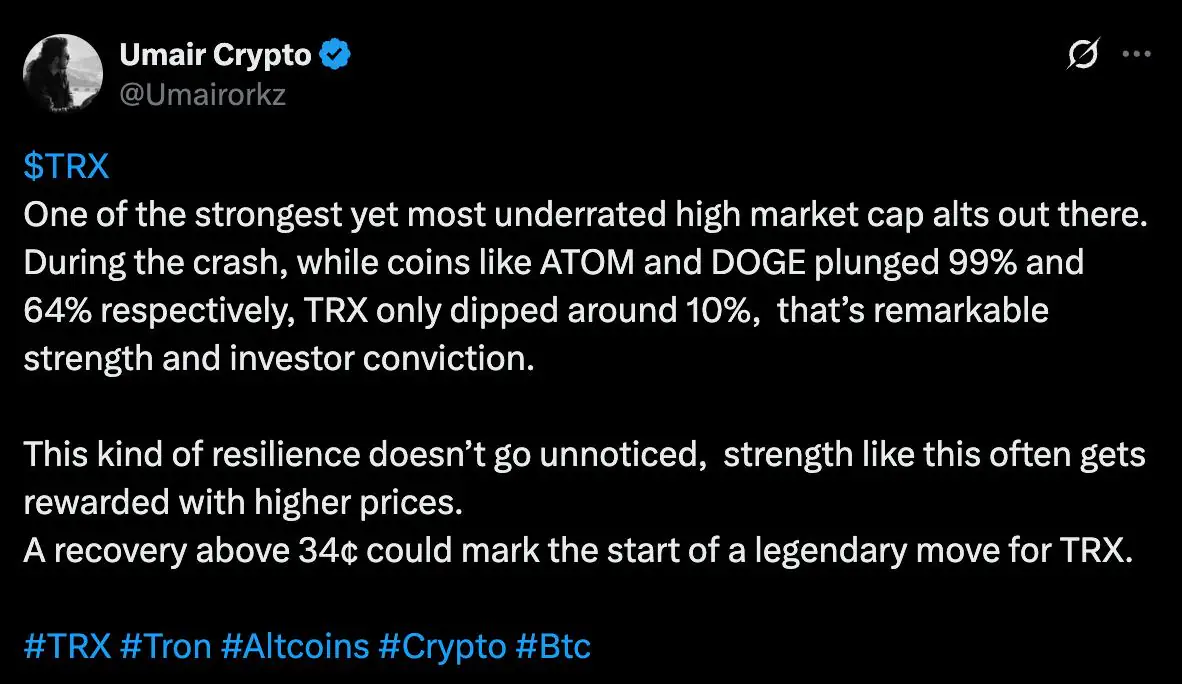
Task: Click the Umair Crypto display name
Action: (215, 55)
